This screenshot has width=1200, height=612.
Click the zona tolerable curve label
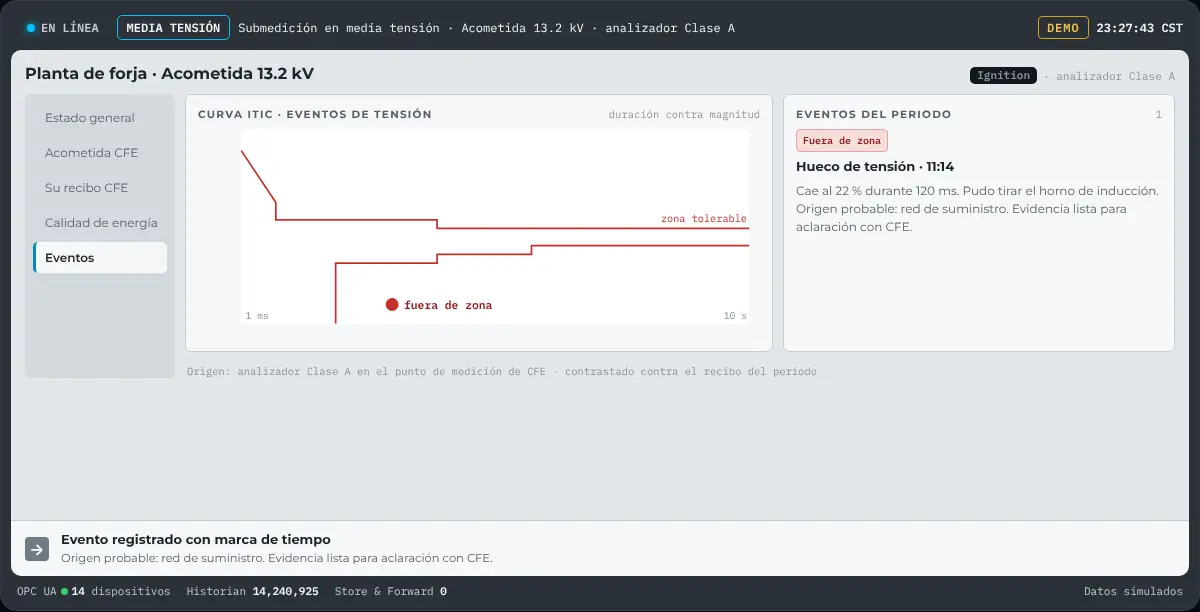point(704,218)
